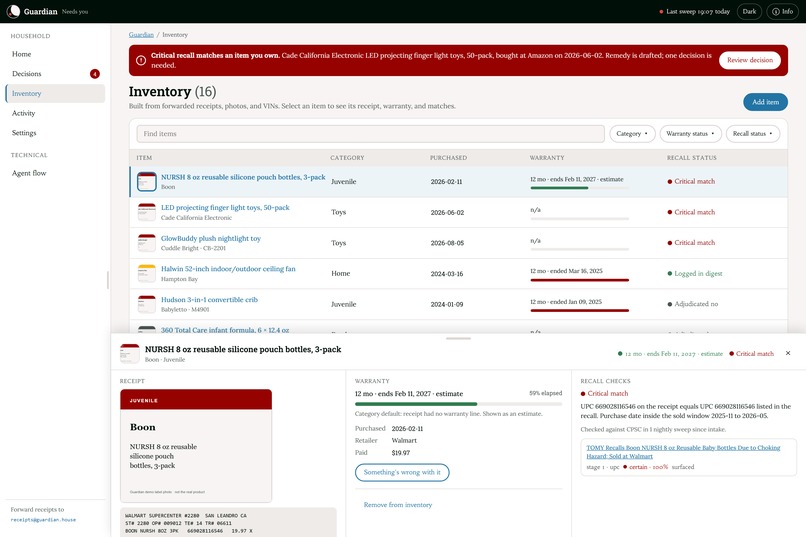Click the Walmart retailer value
The image size is (806, 537).
[x=404, y=440]
